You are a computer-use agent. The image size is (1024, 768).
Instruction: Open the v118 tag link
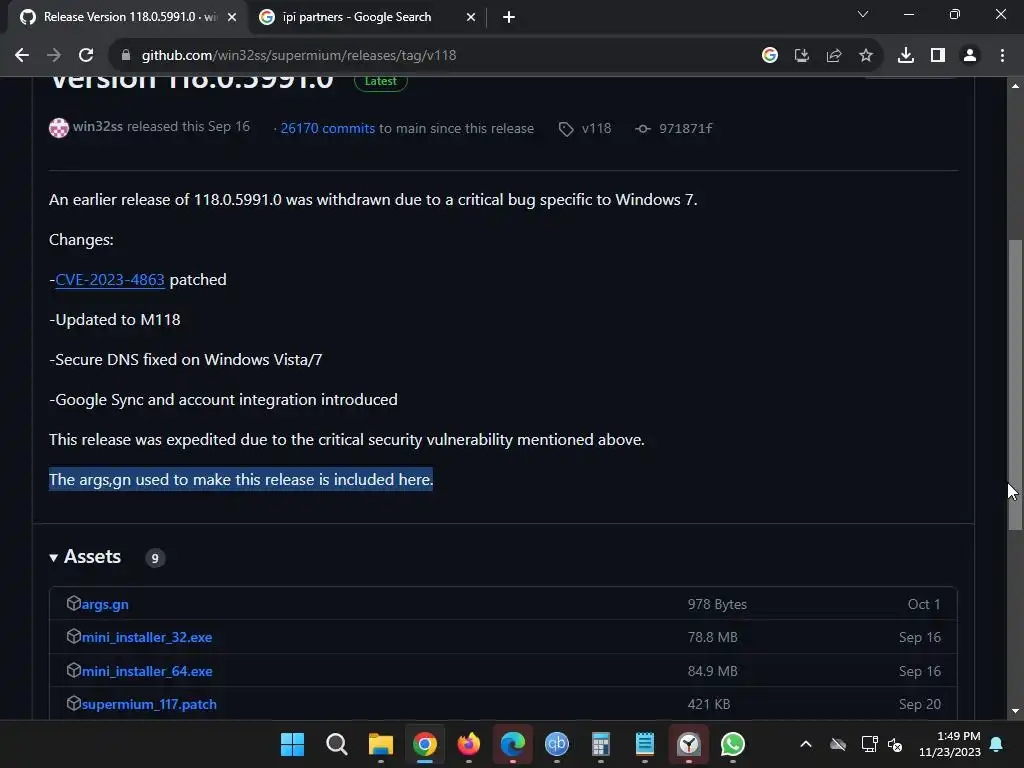596,129
